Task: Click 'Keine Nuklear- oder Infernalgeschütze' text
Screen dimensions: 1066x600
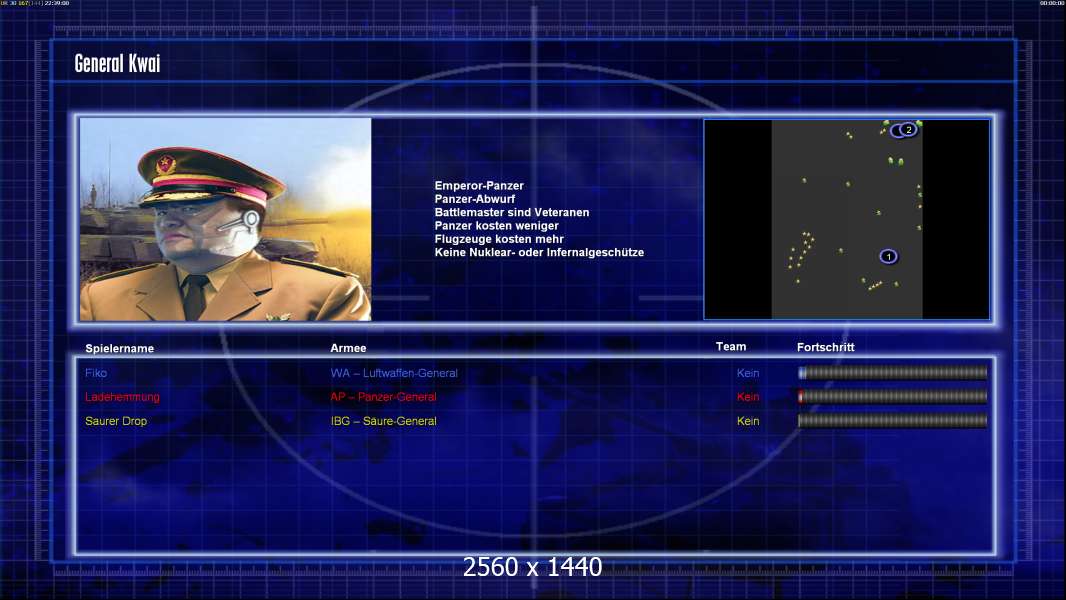Action: [x=539, y=252]
